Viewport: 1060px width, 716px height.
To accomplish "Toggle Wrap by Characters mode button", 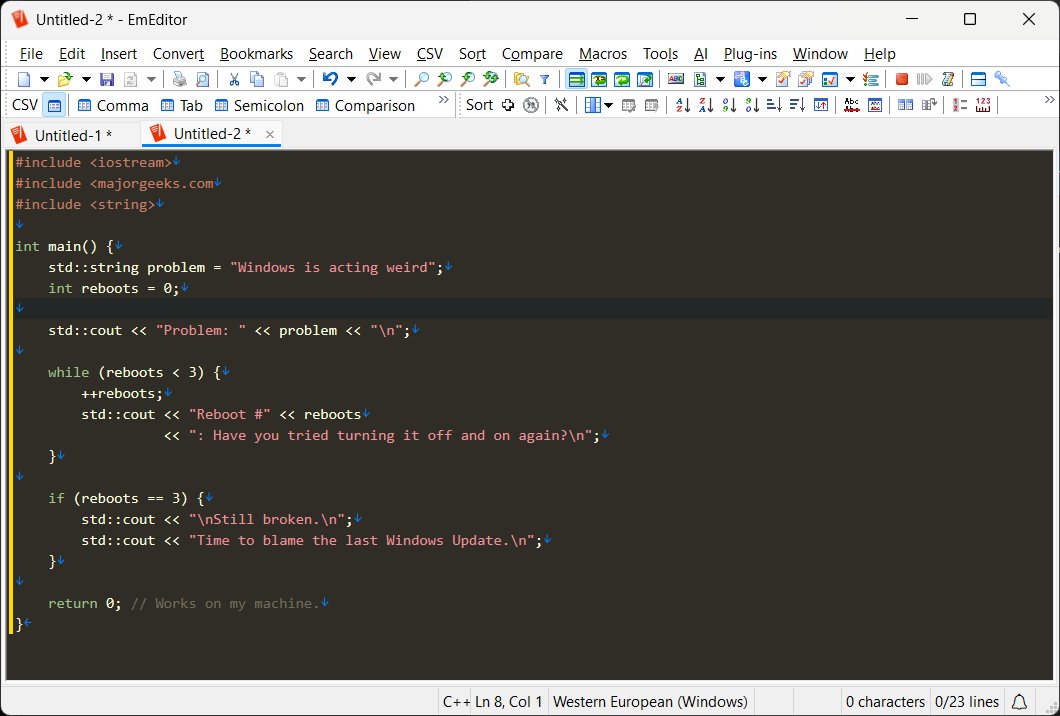I will pos(599,79).
